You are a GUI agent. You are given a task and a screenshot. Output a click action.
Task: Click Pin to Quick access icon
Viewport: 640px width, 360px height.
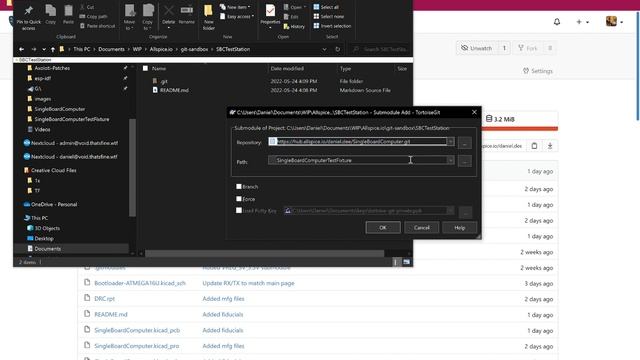[x=29, y=18]
